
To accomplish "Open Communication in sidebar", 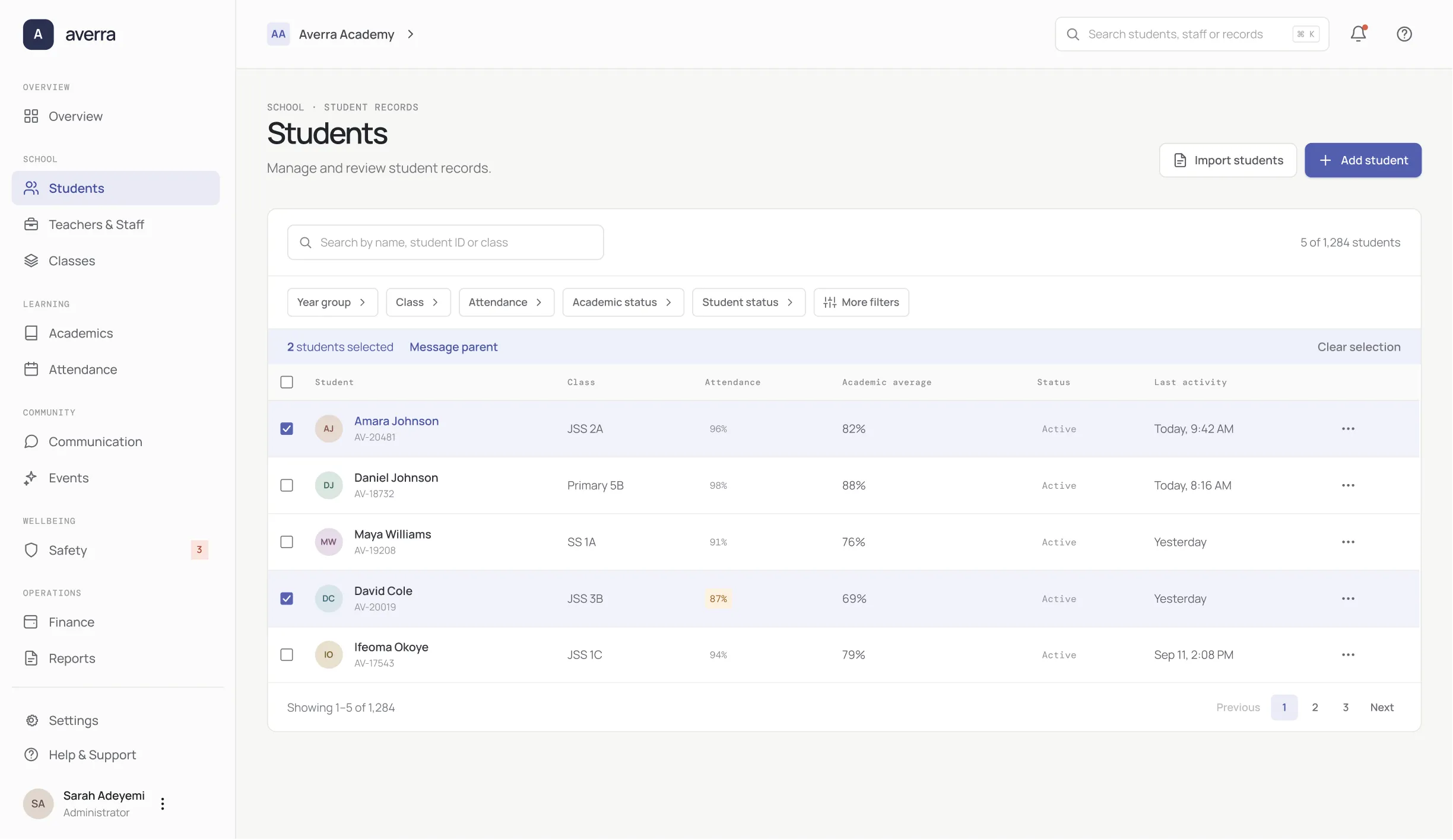I will click(116, 441).
